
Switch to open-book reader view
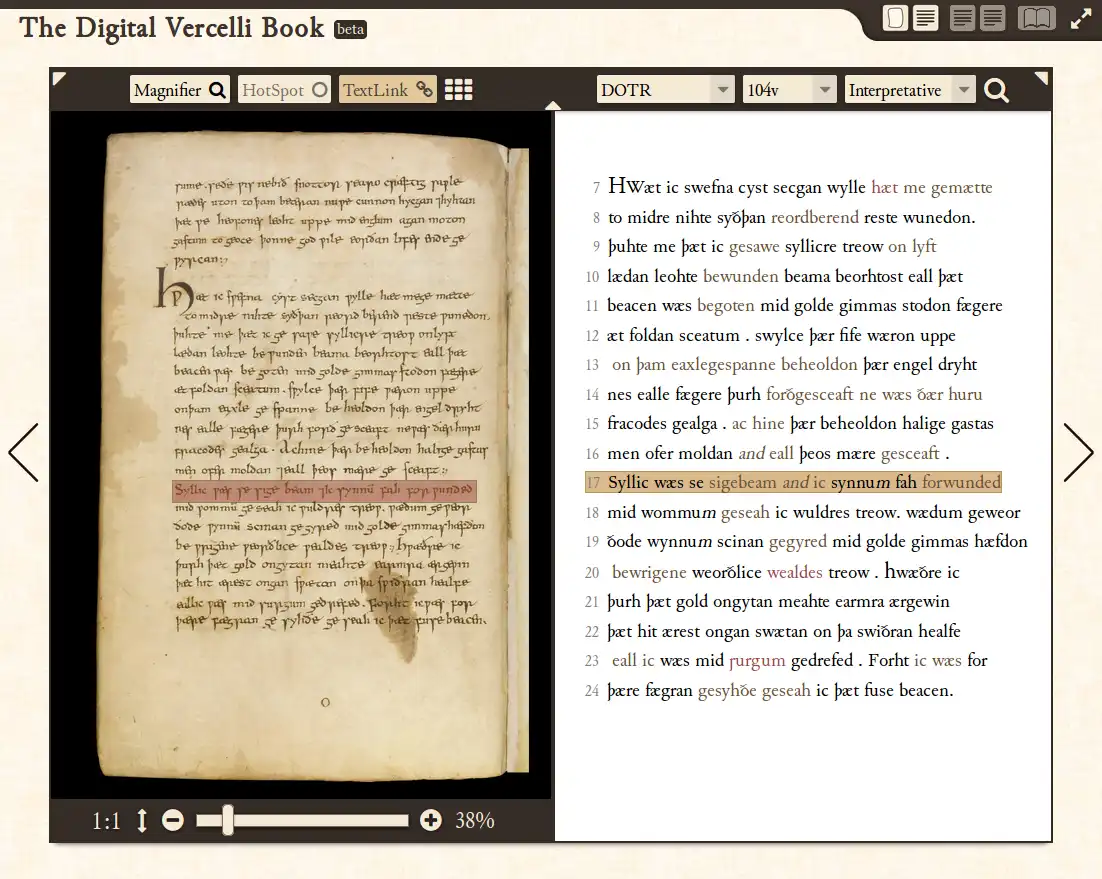tap(1037, 18)
